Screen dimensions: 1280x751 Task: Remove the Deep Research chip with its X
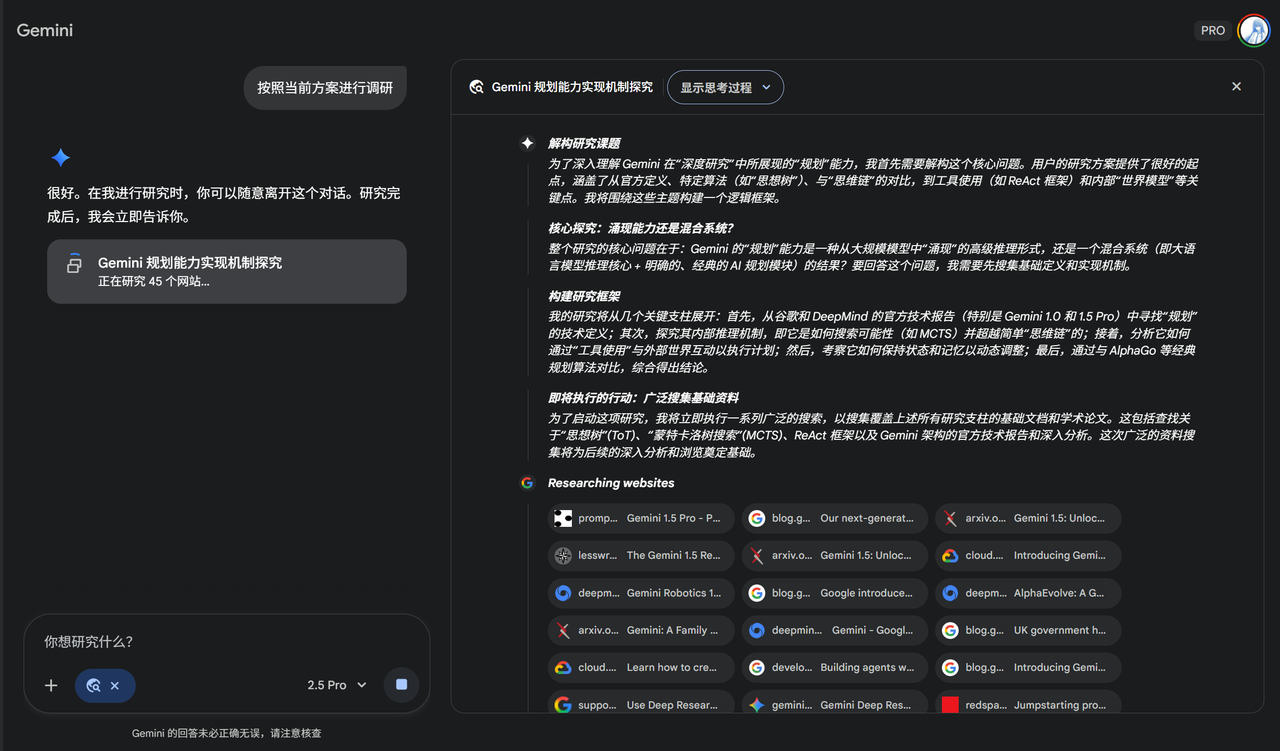point(115,685)
